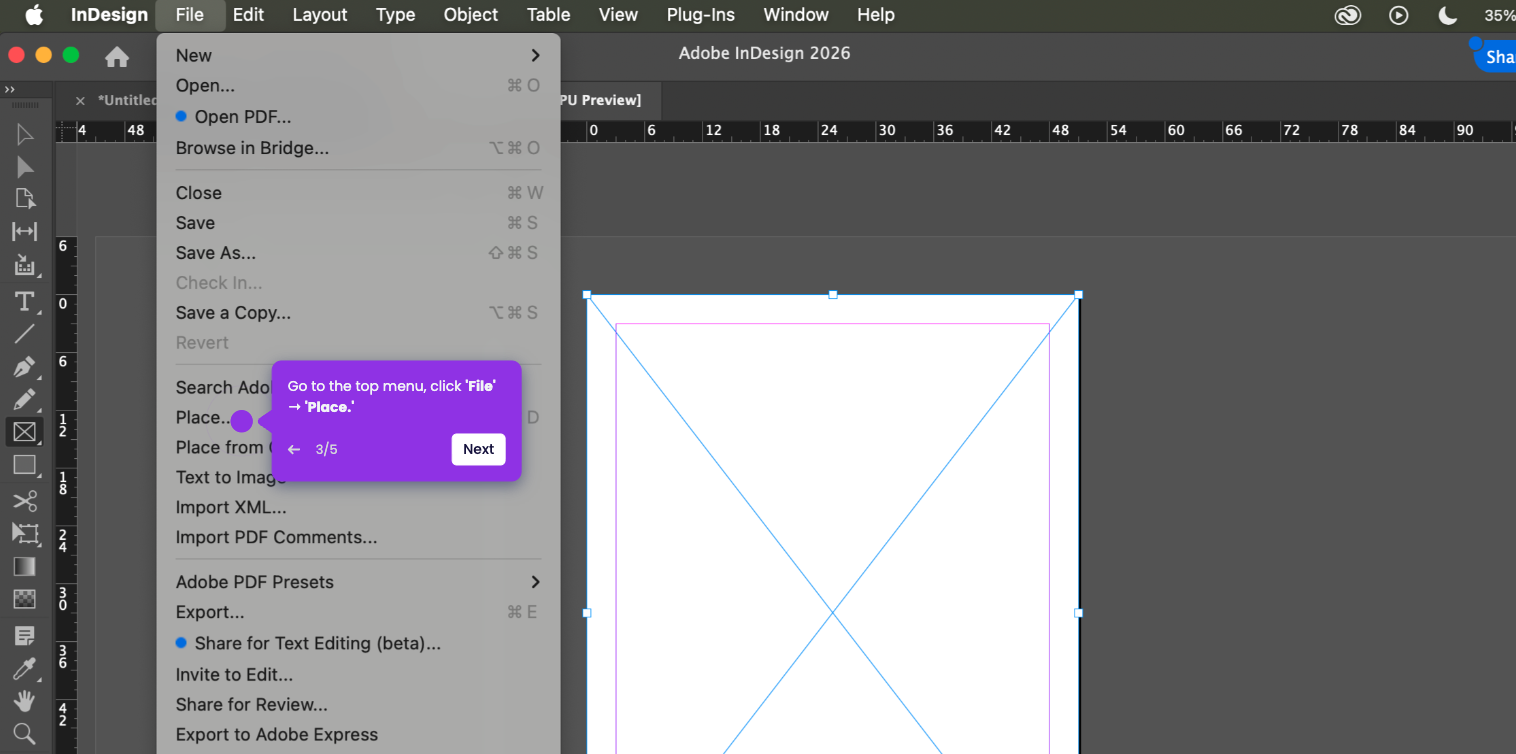Open the Object menu
This screenshot has height=754, width=1516.
(x=471, y=15)
